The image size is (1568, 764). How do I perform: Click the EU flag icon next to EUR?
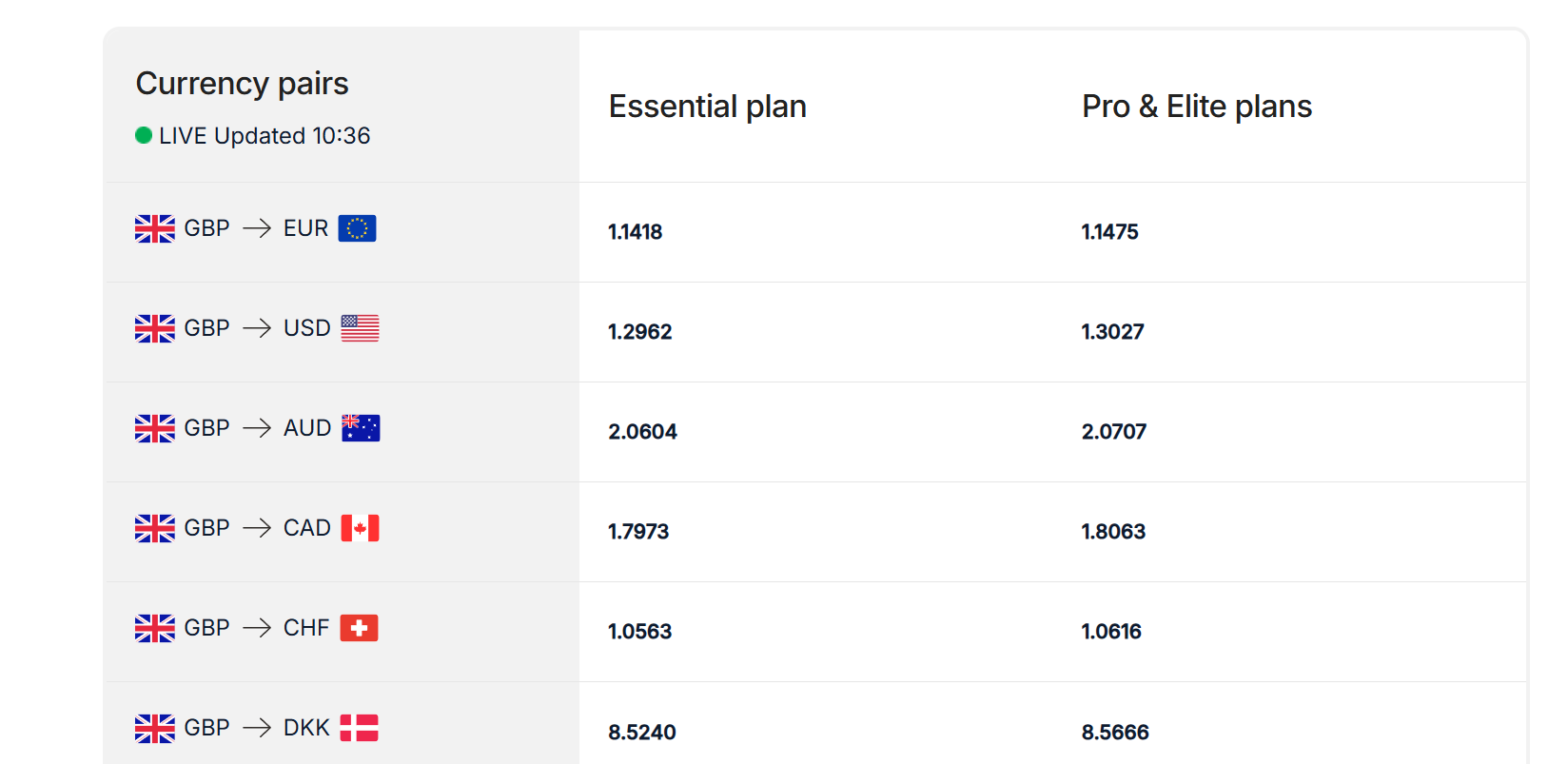coord(357,228)
